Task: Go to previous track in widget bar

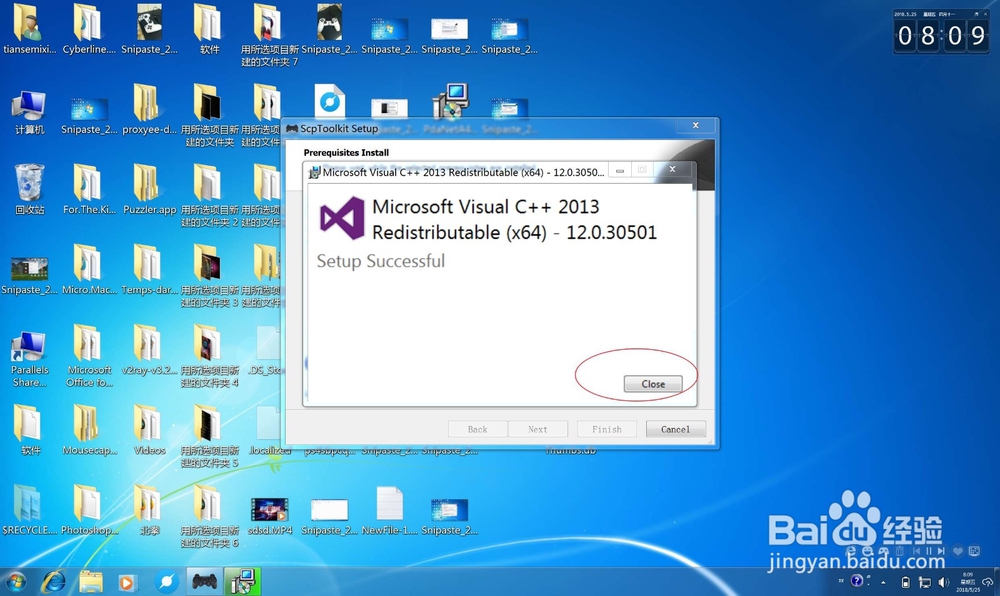Action: point(916,551)
